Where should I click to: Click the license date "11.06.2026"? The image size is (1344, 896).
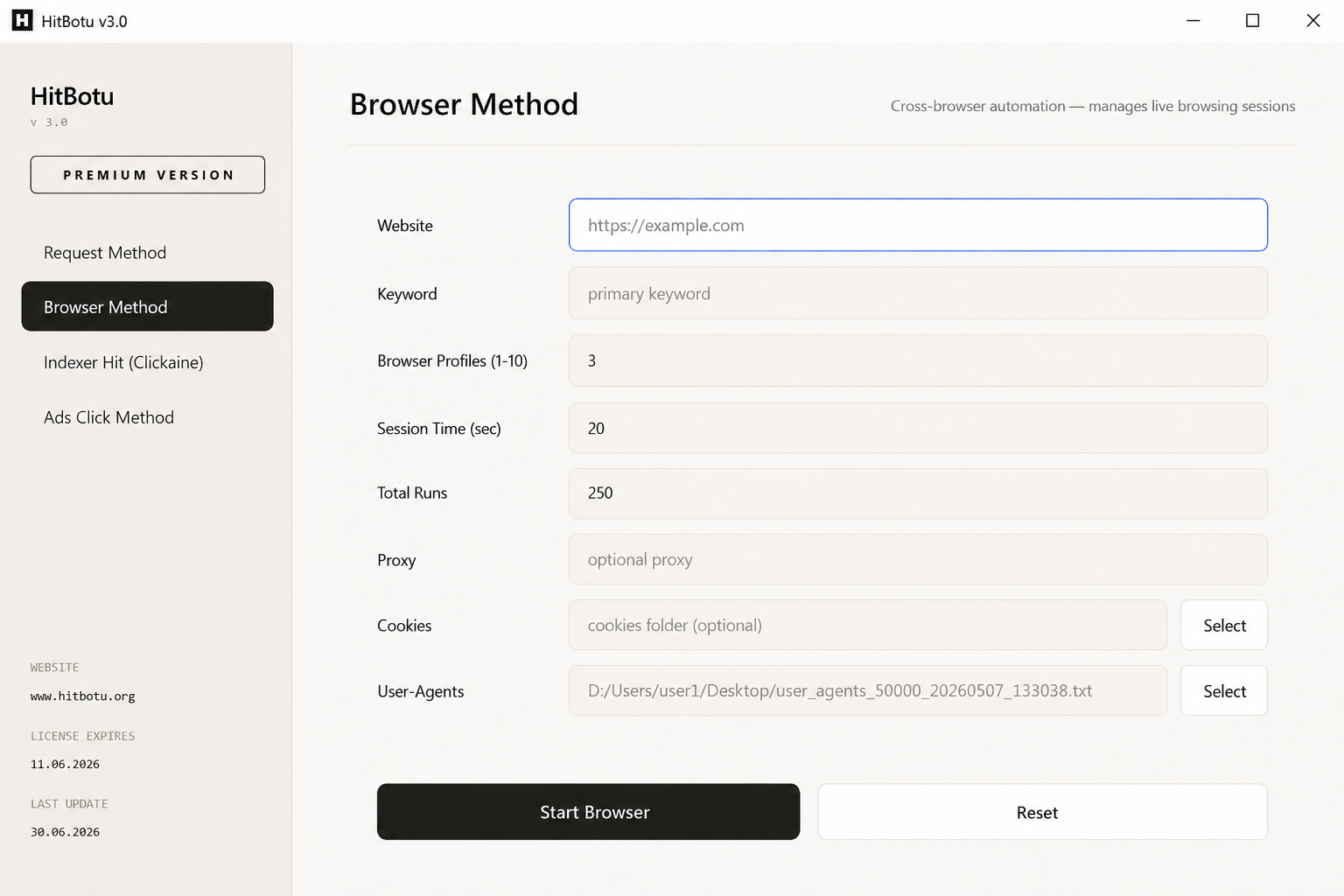[66, 765]
